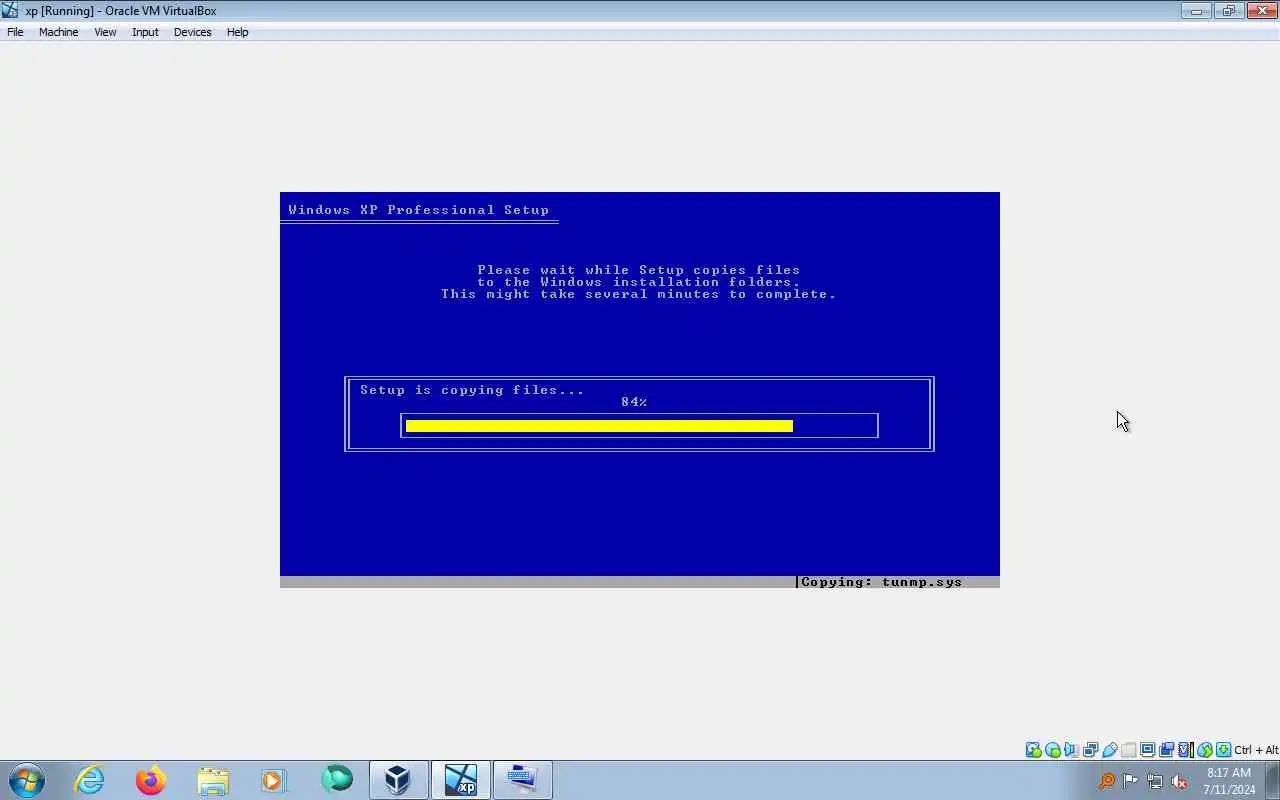Open the Machine menu

[58, 32]
